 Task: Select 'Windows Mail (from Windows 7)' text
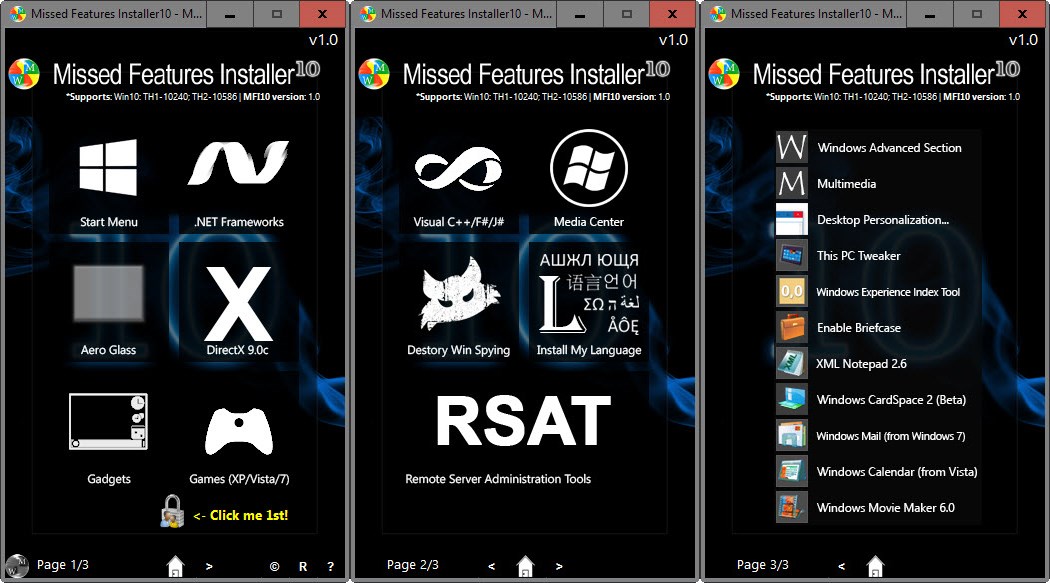point(891,436)
